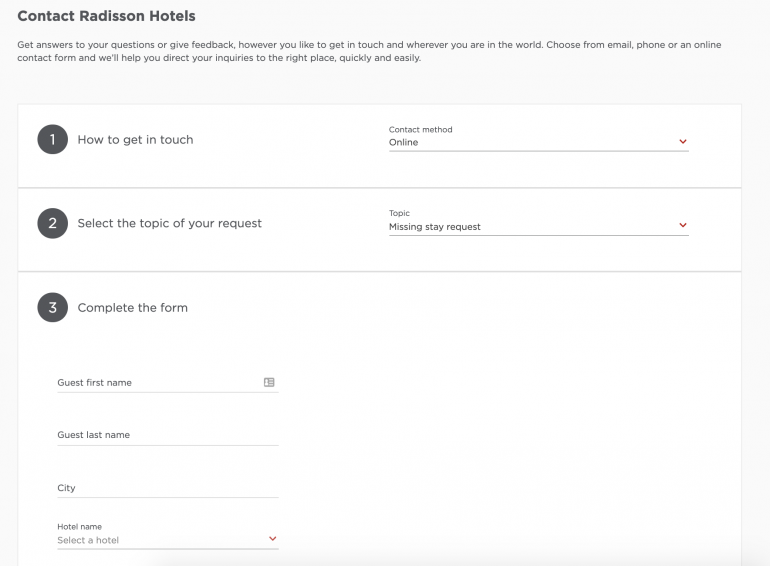This screenshot has height=566, width=770.
Task: Click the step 1 number circle
Action: click(52, 140)
